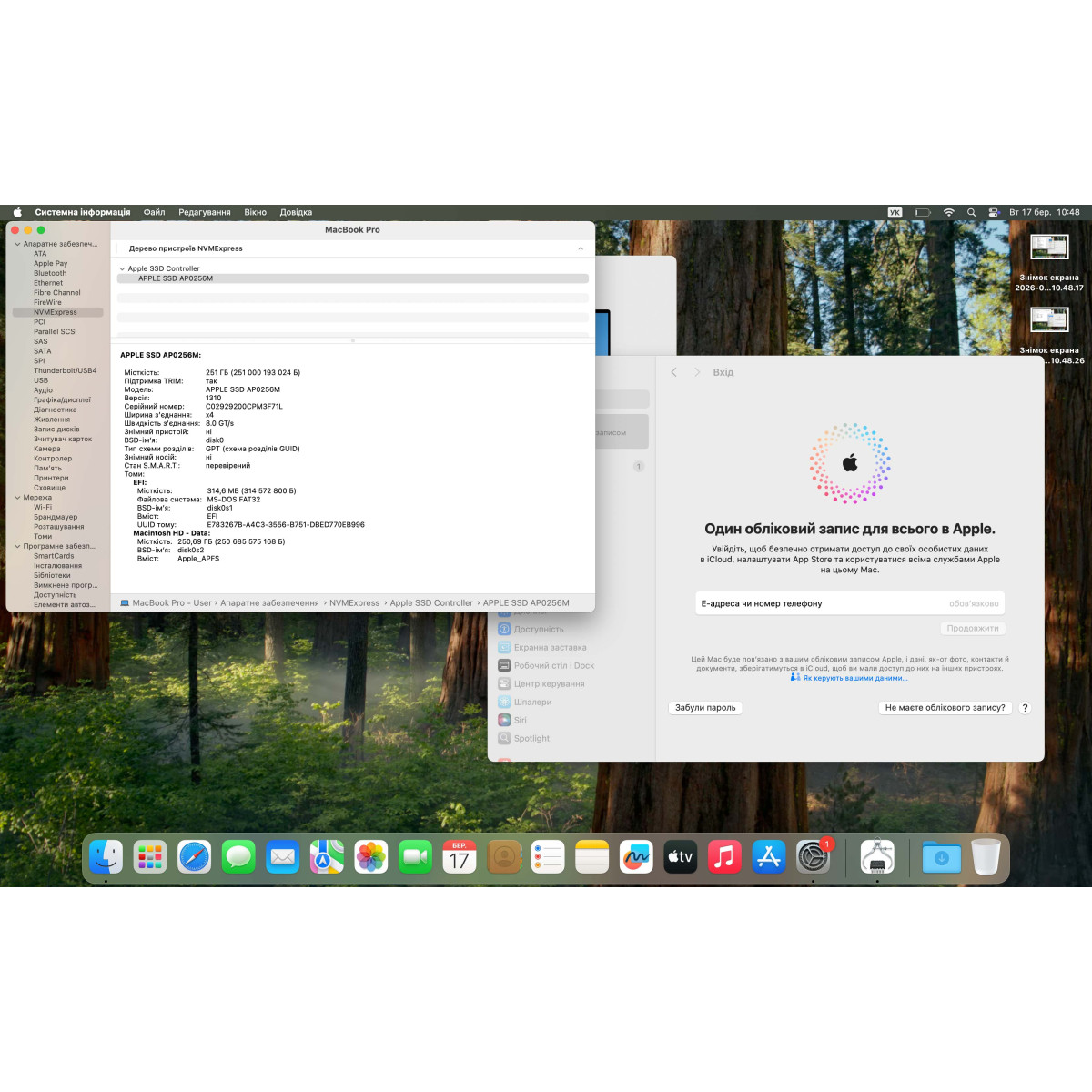Open the Довідка menu

tap(296, 212)
